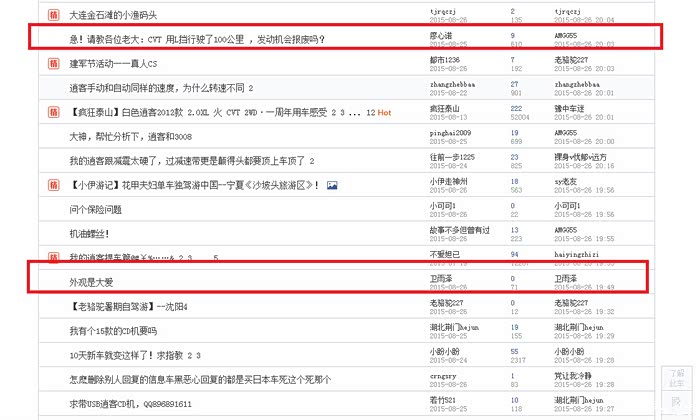
Task: Click reply count 23 on 减震太硬了 thread
Action: pos(514,157)
